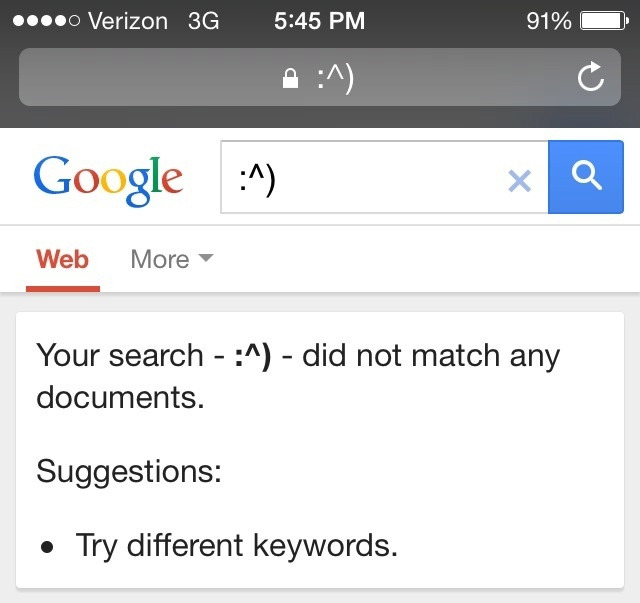640x603 pixels.
Task: Tap the Safari address bar
Action: click(x=320, y=78)
